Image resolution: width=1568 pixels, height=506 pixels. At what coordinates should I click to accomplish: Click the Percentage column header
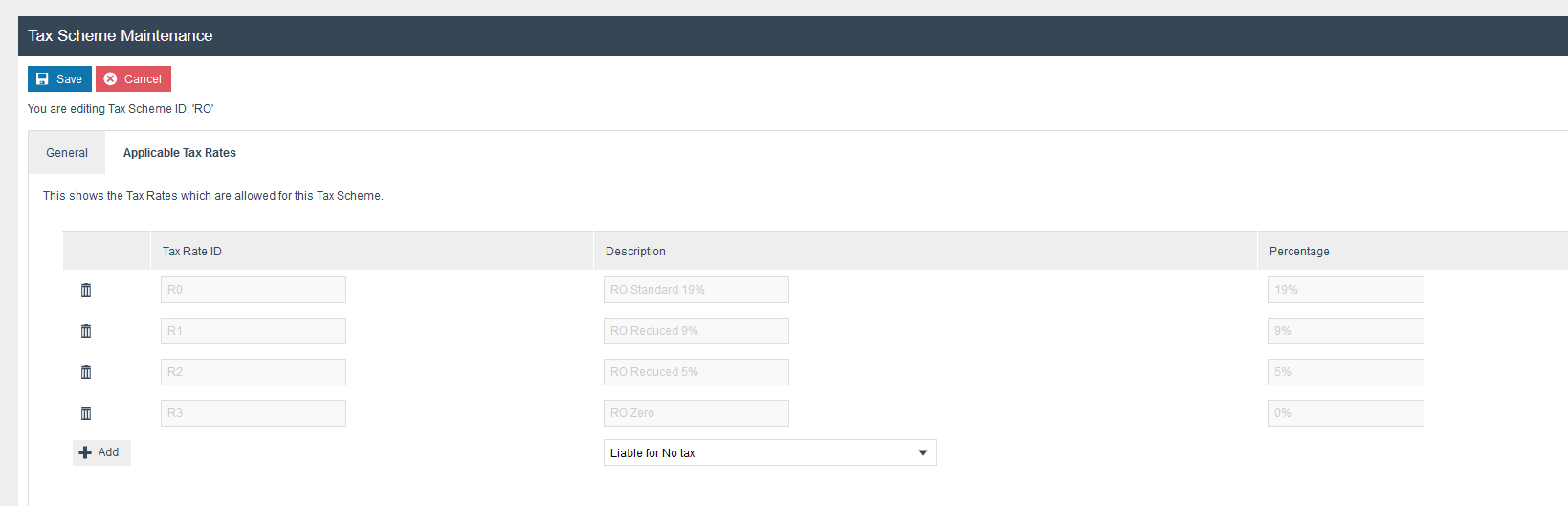[x=1299, y=252]
